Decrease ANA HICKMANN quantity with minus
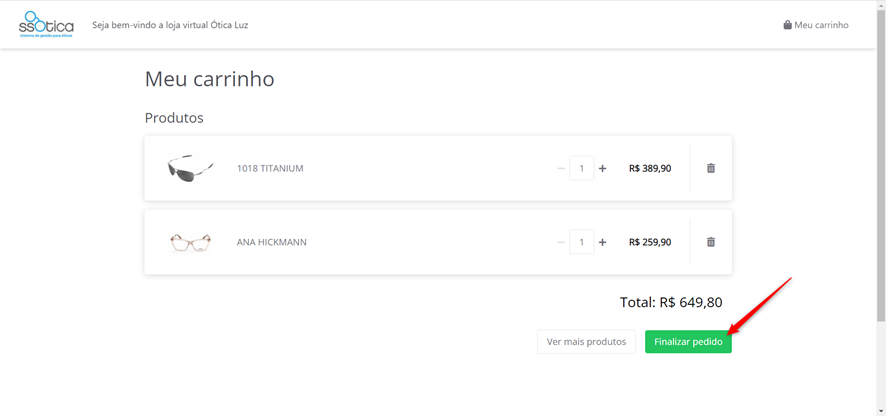This screenshot has width=886, height=416. pyautogui.click(x=561, y=242)
